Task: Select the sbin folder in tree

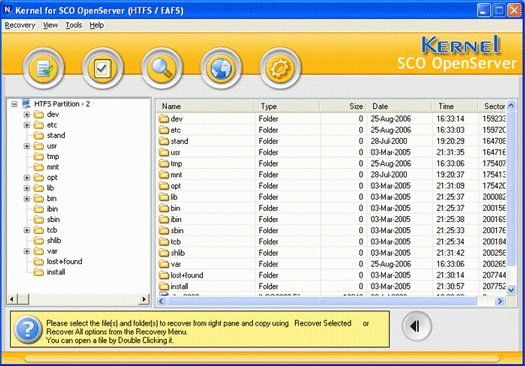Action: point(53,219)
